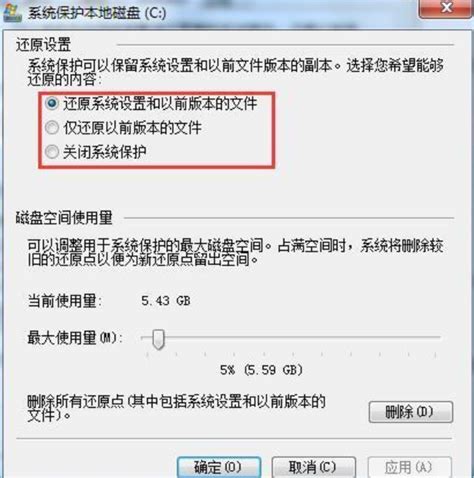Click the 磁盘空间使用量 section header
Viewport: 474px width, 478px height.
pyautogui.click(x=64, y=218)
